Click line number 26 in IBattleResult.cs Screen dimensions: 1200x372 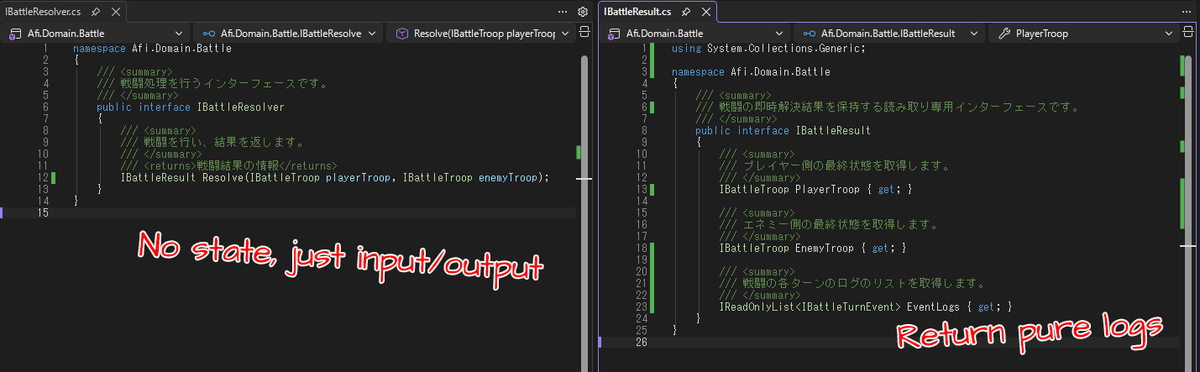click(642, 341)
